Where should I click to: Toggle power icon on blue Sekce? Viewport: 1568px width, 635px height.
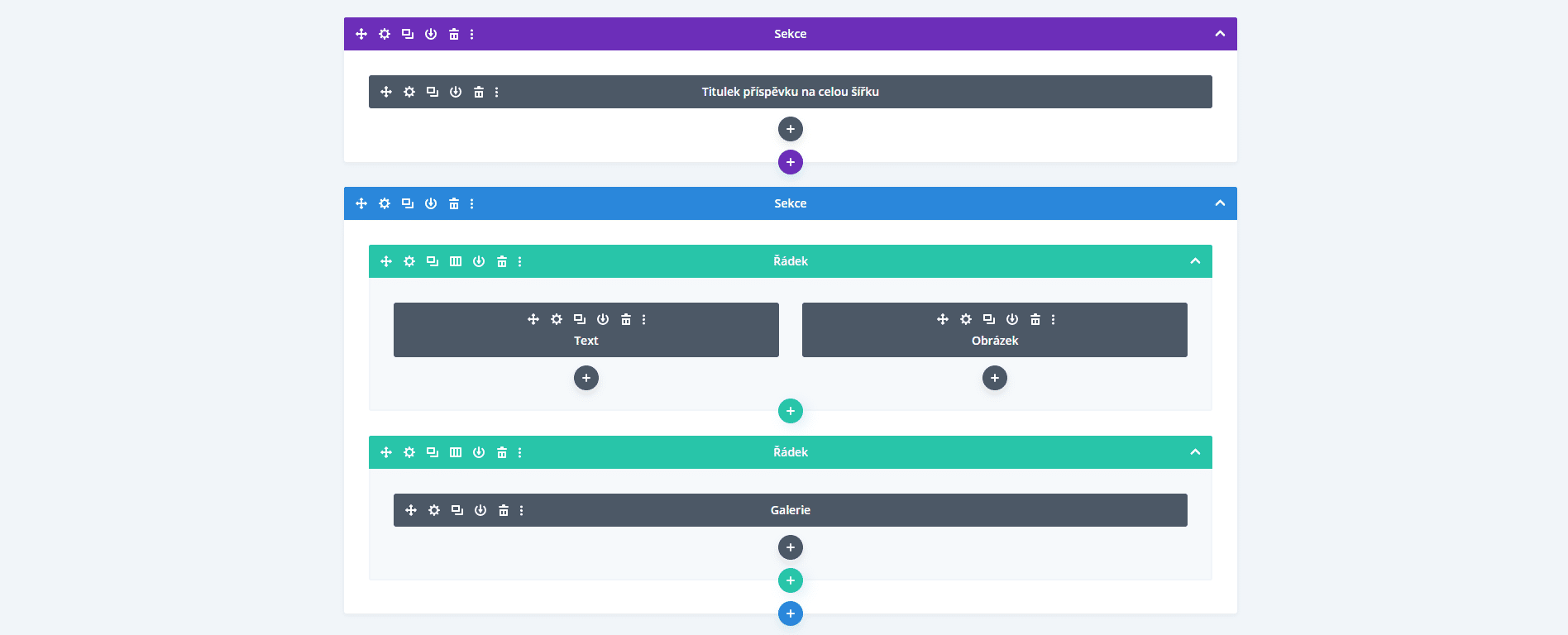[x=431, y=203]
